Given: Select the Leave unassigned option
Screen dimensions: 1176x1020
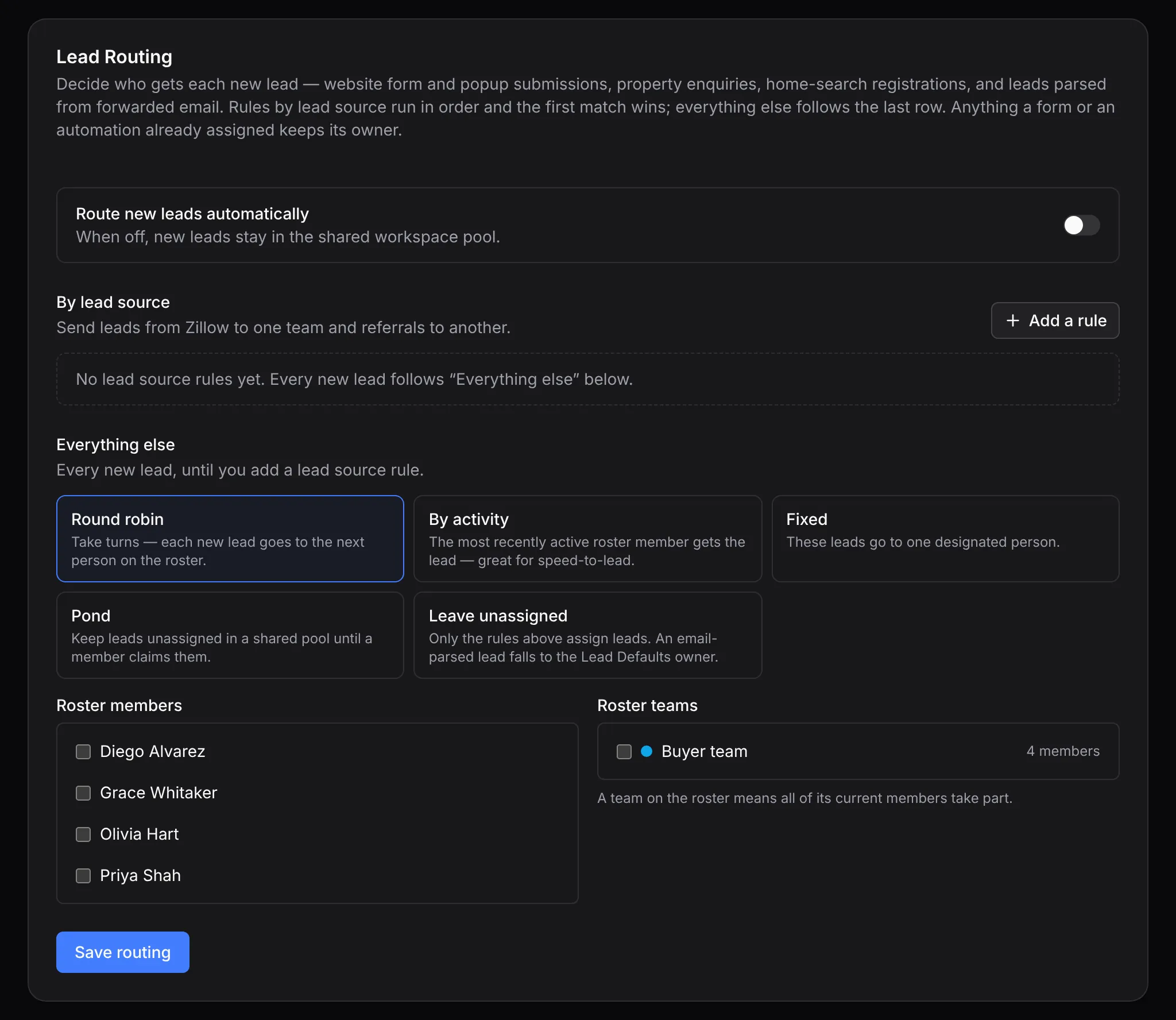Looking at the screenshot, I should [587, 635].
